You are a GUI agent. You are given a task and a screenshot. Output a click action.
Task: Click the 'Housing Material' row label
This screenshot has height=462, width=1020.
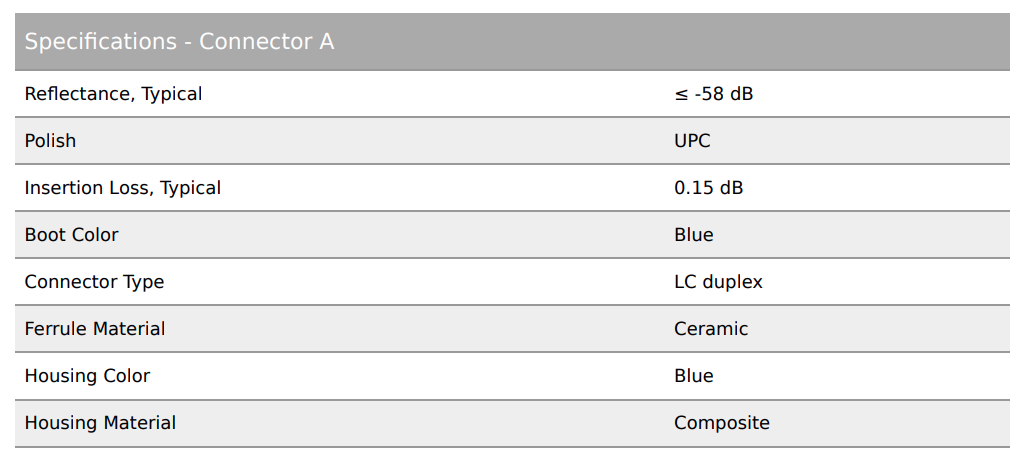coord(100,423)
